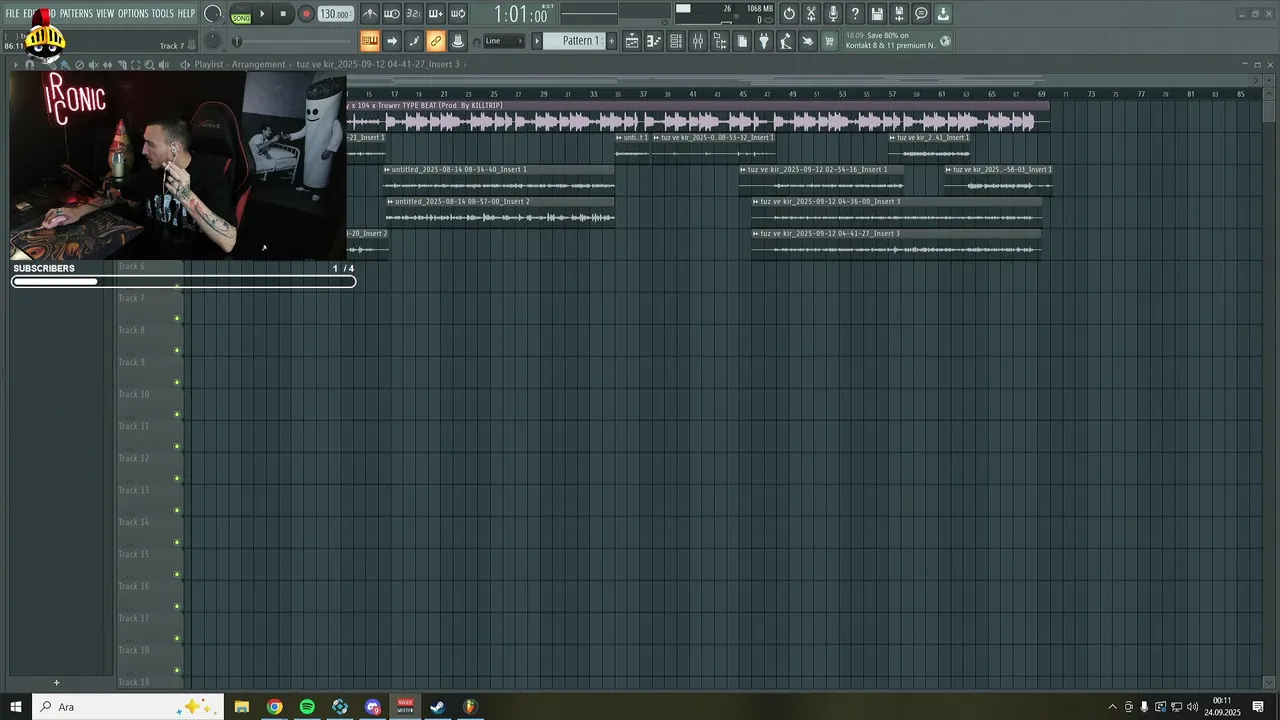Screen dimensions: 1280x720
Task: Open the question mark help icon
Action: pos(855,14)
